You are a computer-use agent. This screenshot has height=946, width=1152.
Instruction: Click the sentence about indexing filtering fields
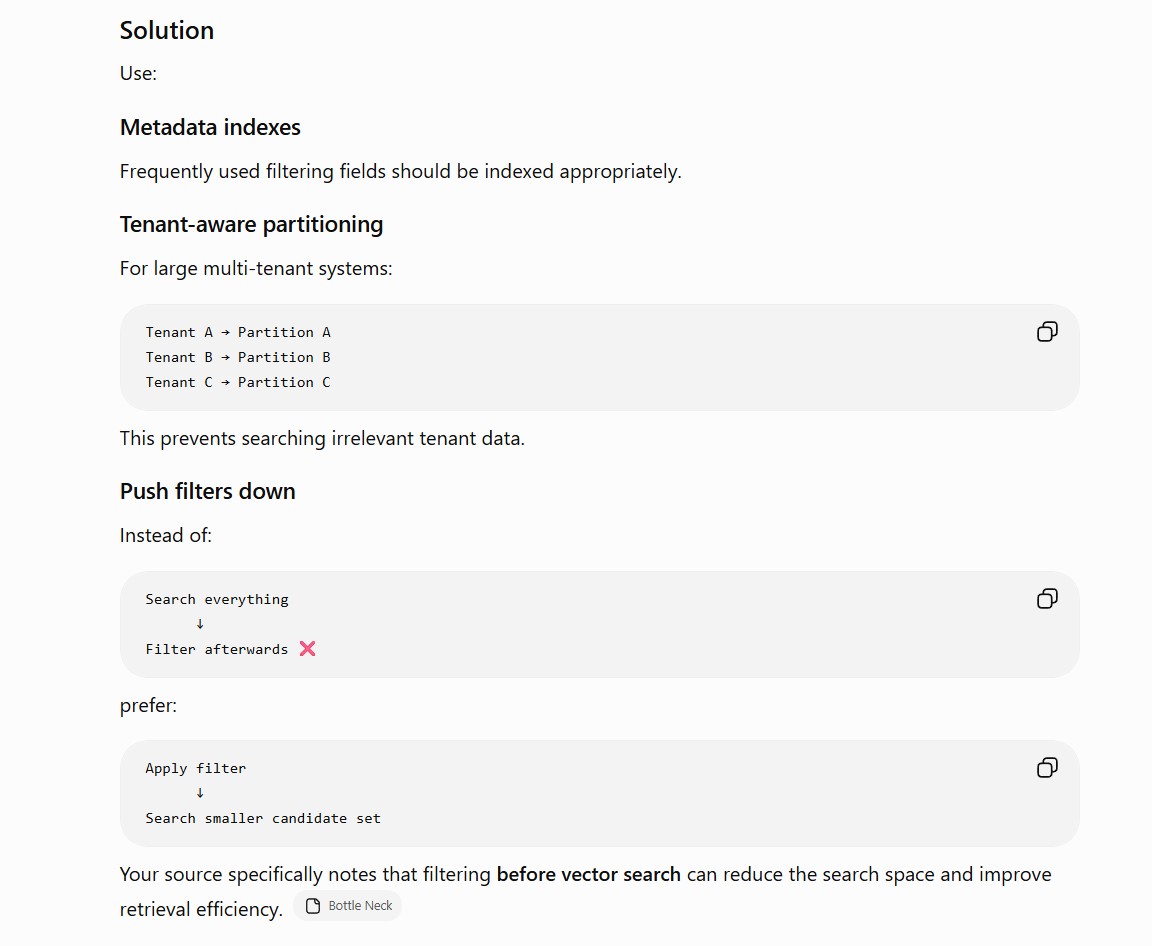(400, 171)
